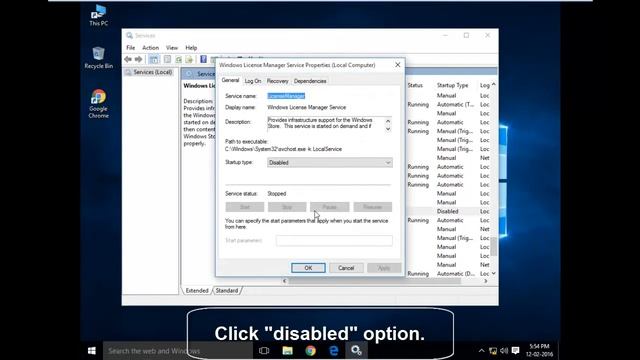Open the Action menu in Services
This screenshot has height=360, width=640.
click(151, 48)
